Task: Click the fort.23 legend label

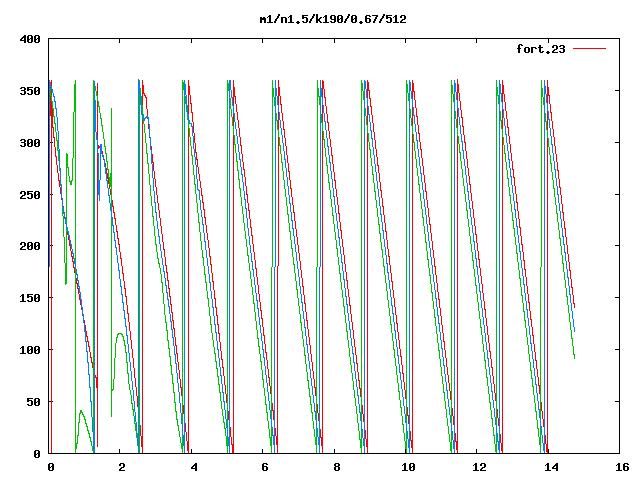Action: click(x=541, y=49)
